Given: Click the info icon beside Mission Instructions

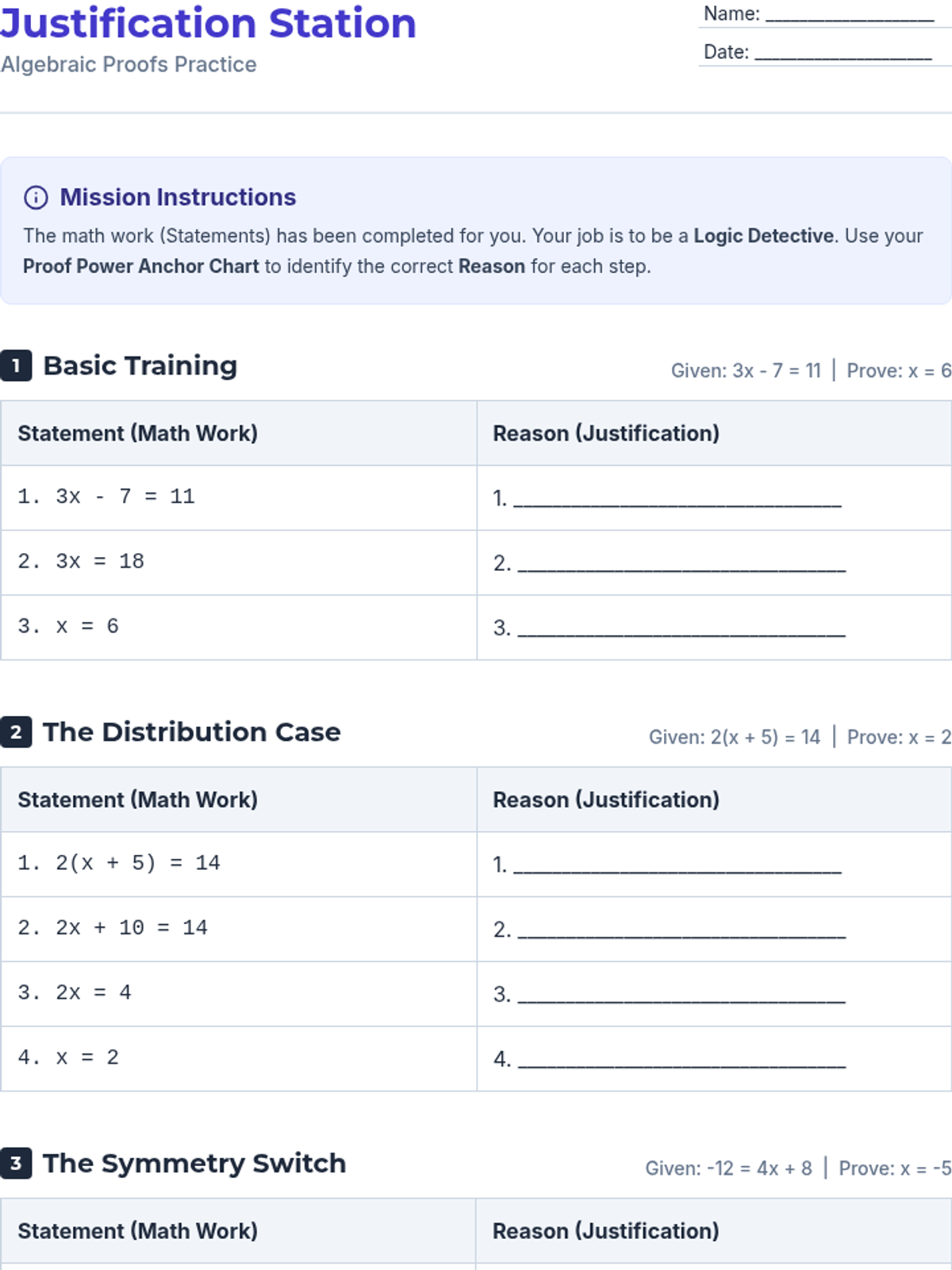Looking at the screenshot, I should (x=36, y=197).
